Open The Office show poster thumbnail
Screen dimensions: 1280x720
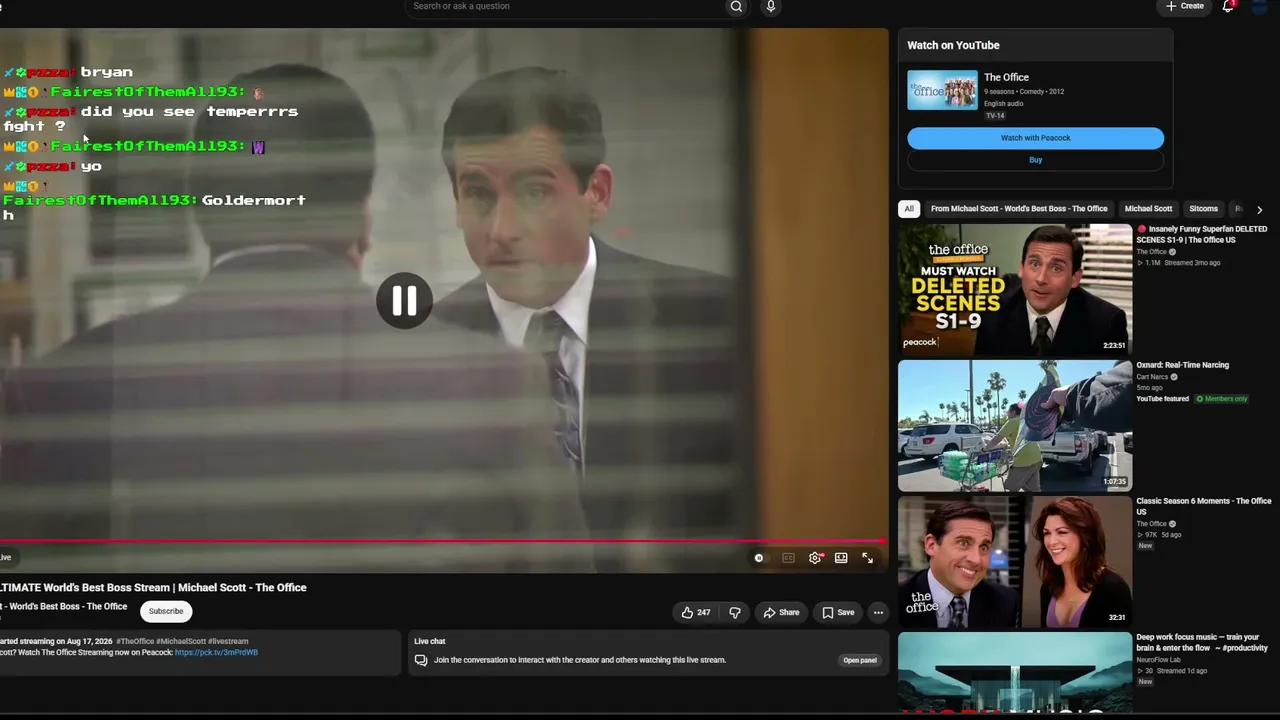[942, 90]
